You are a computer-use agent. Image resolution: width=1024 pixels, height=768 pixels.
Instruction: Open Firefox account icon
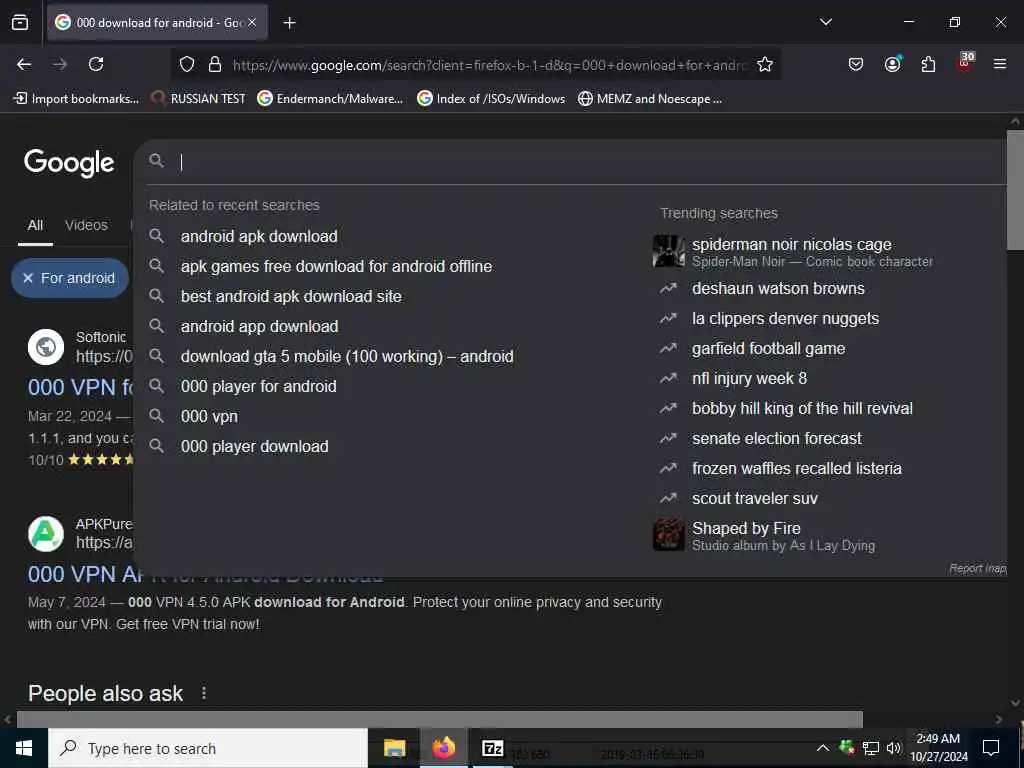(892, 64)
